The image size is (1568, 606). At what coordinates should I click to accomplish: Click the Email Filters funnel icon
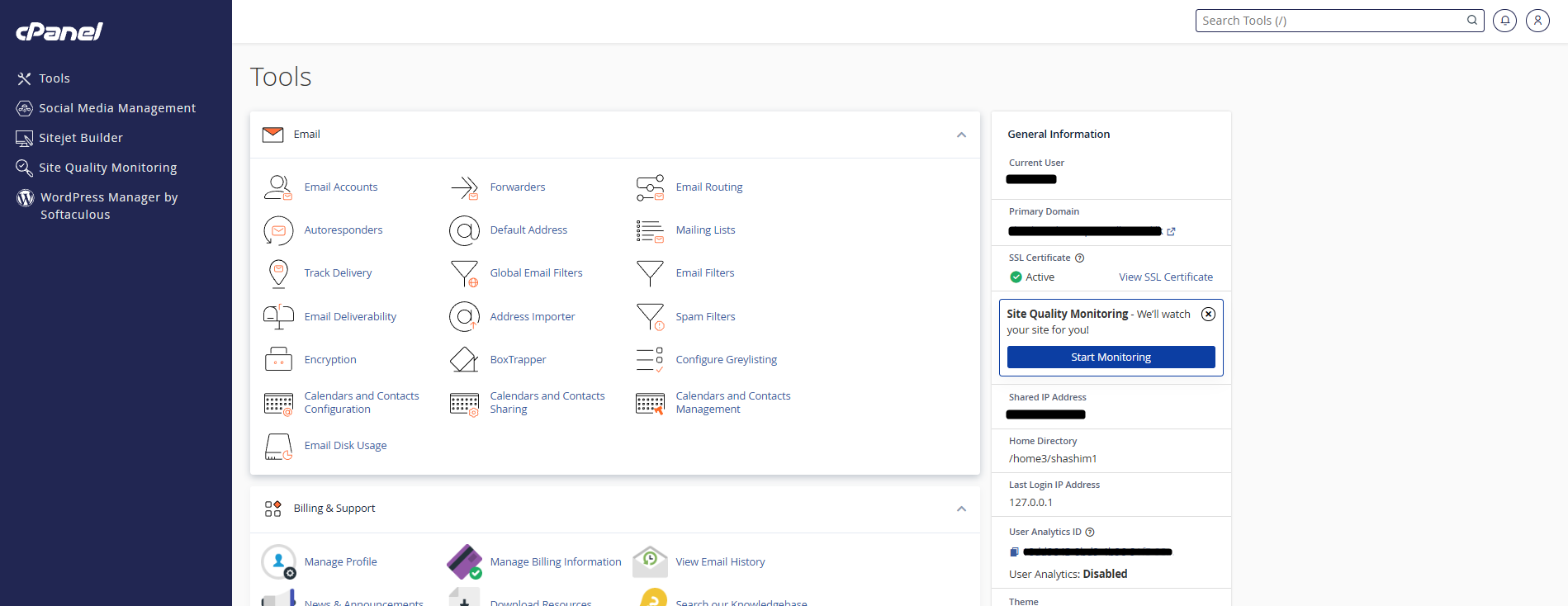point(650,273)
